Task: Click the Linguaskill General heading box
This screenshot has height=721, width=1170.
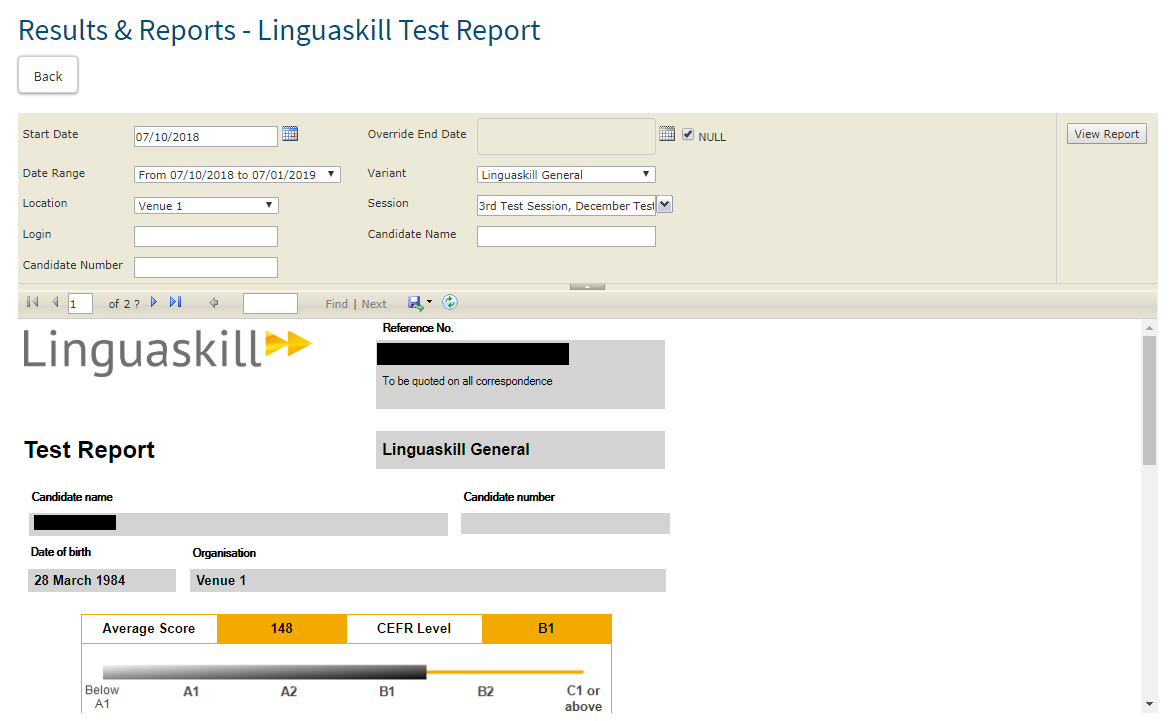Action: tap(520, 450)
